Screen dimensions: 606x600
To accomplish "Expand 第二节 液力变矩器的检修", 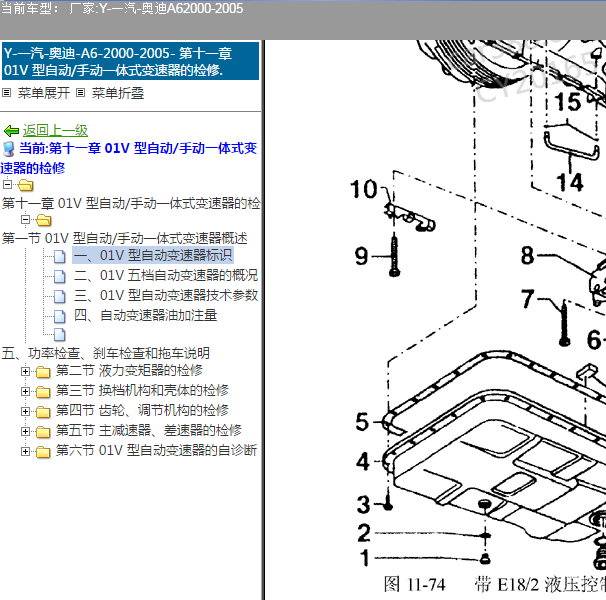I will click(x=25, y=372).
